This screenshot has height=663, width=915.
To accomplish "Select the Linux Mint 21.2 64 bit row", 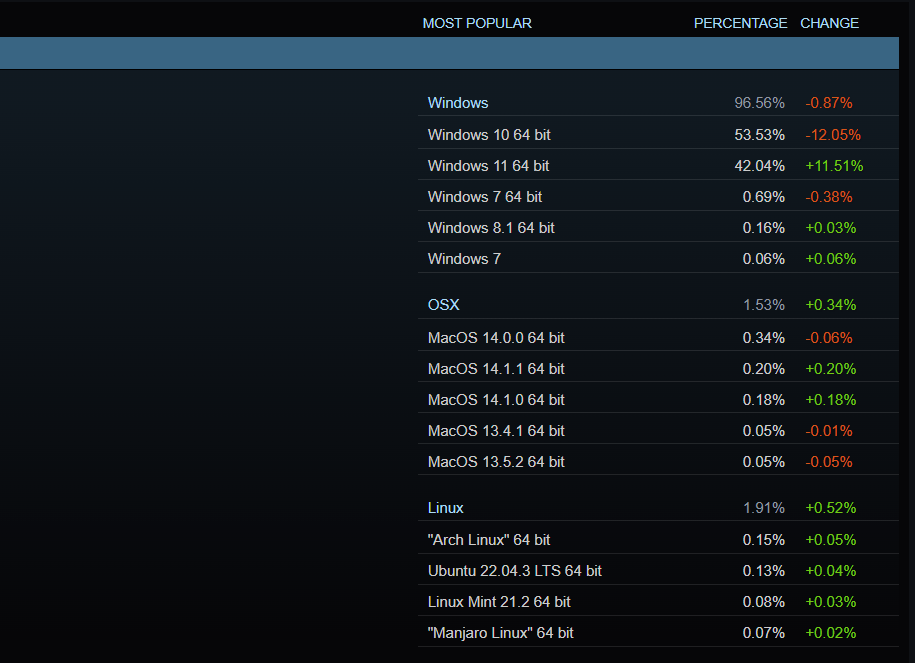I will [499, 602].
